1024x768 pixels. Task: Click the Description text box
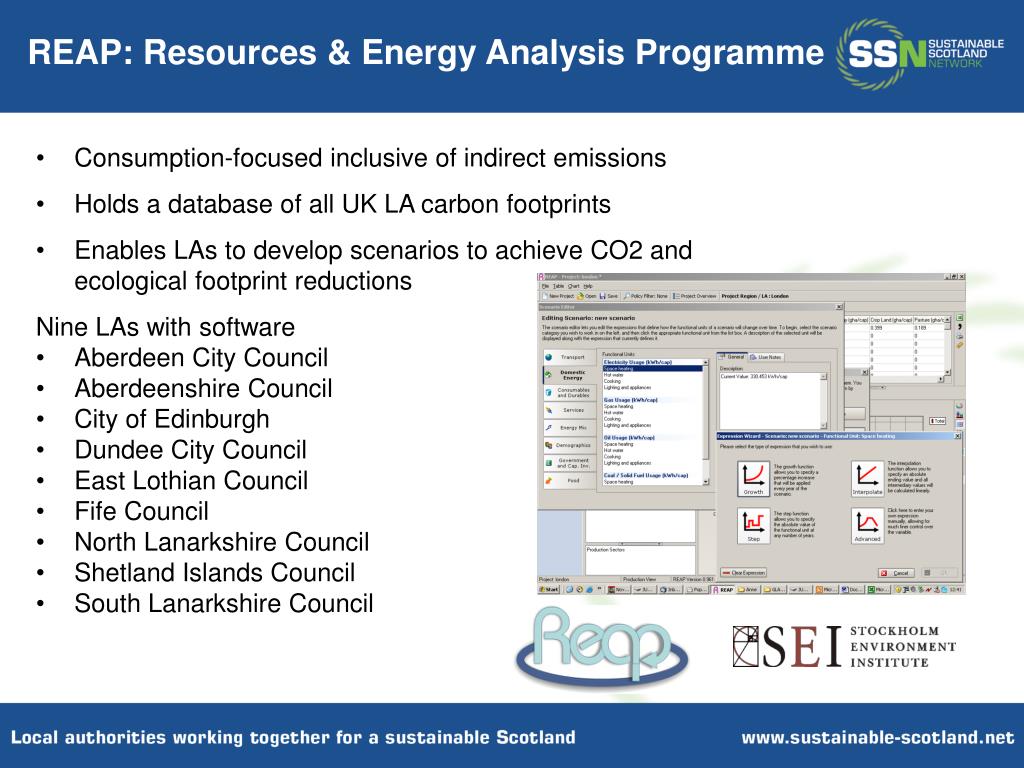click(x=773, y=401)
